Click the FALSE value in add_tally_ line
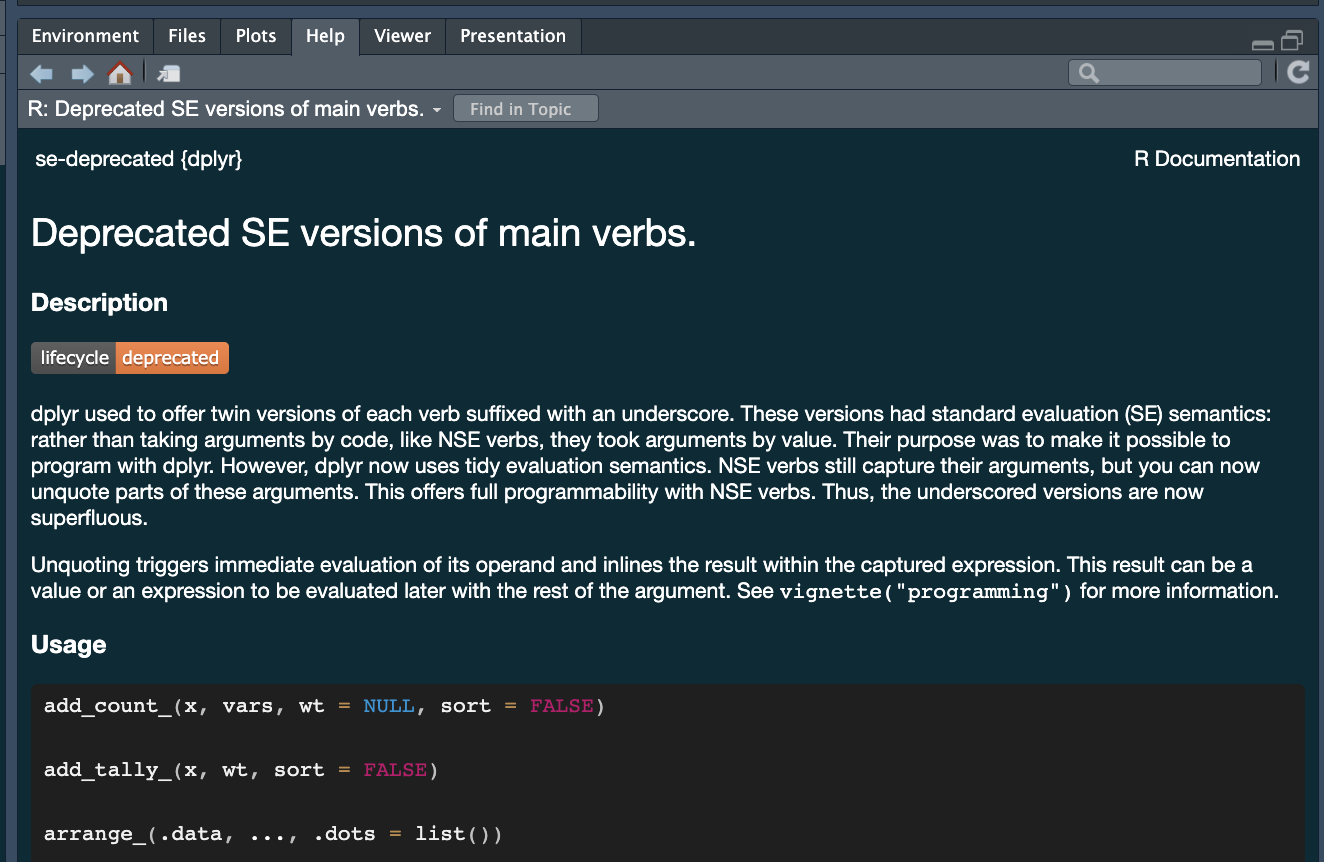This screenshot has height=862, width=1324. [395, 770]
